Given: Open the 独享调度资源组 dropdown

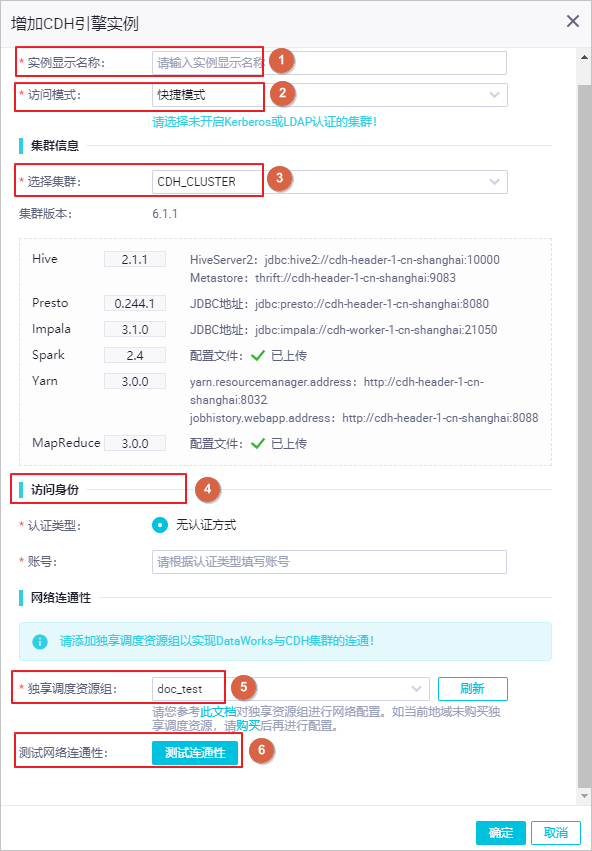Looking at the screenshot, I should click(290, 689).
